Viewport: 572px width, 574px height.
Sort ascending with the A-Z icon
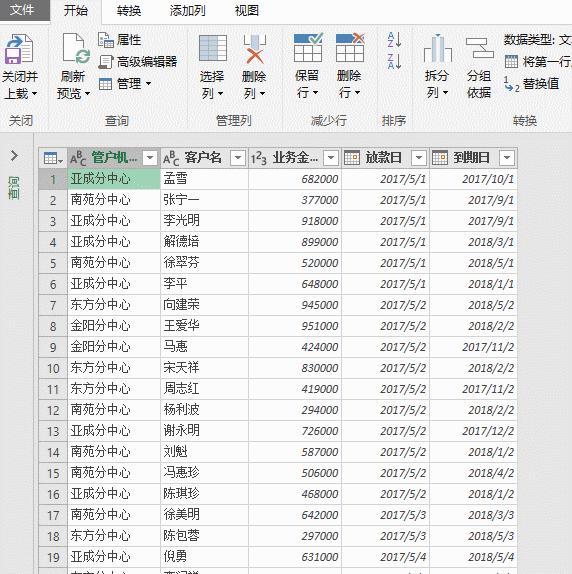click(395, 40)
